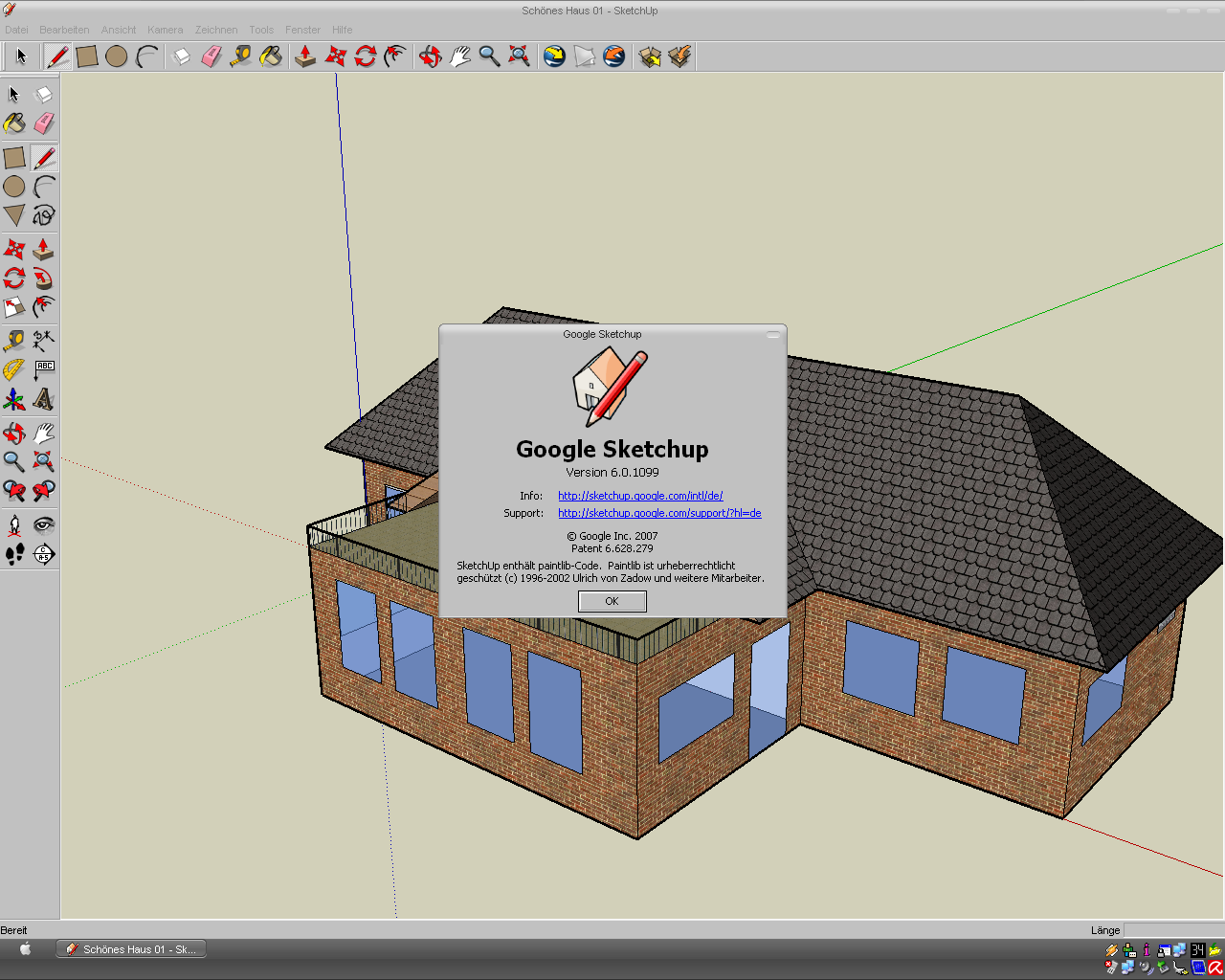The width and height of the screenshot is (1225, 980).
Task: Click Previous view in left palette
Action: point(14,491)
